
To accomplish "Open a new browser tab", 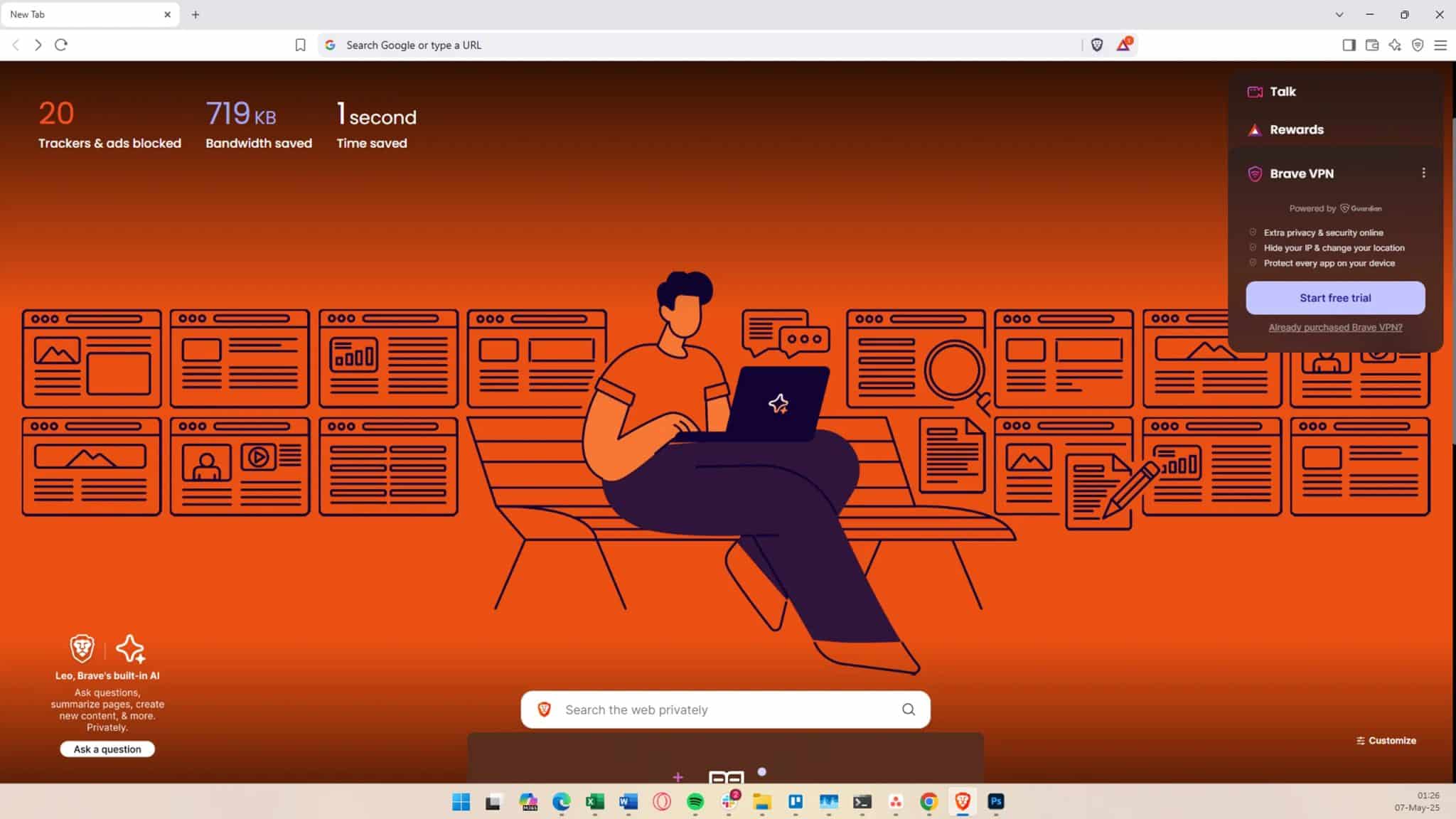I will point(195,14).
